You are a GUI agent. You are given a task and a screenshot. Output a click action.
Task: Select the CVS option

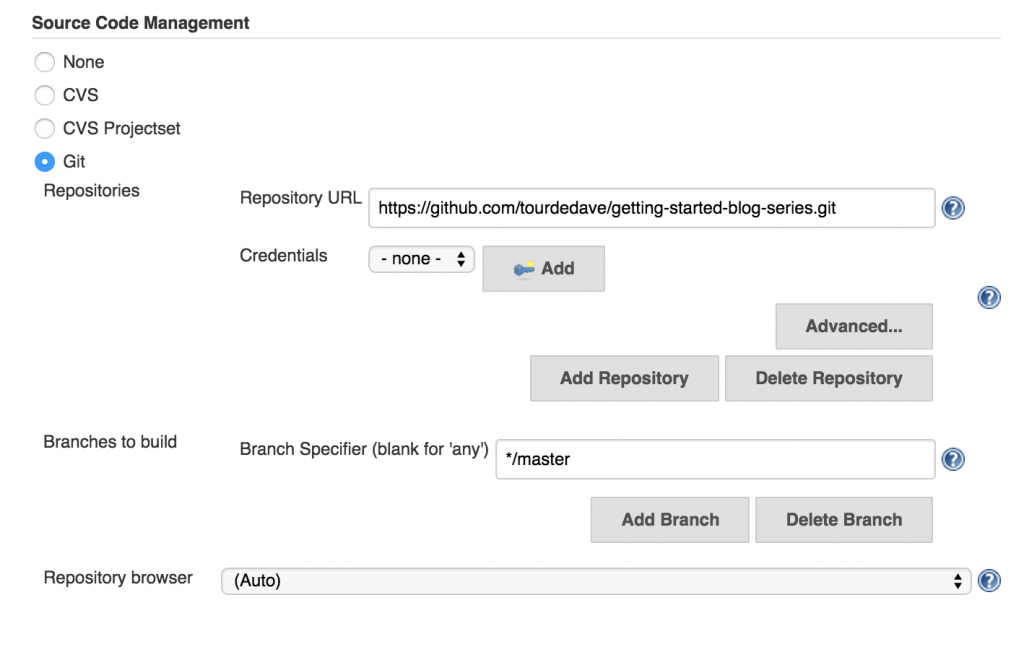tap(44, 95)
